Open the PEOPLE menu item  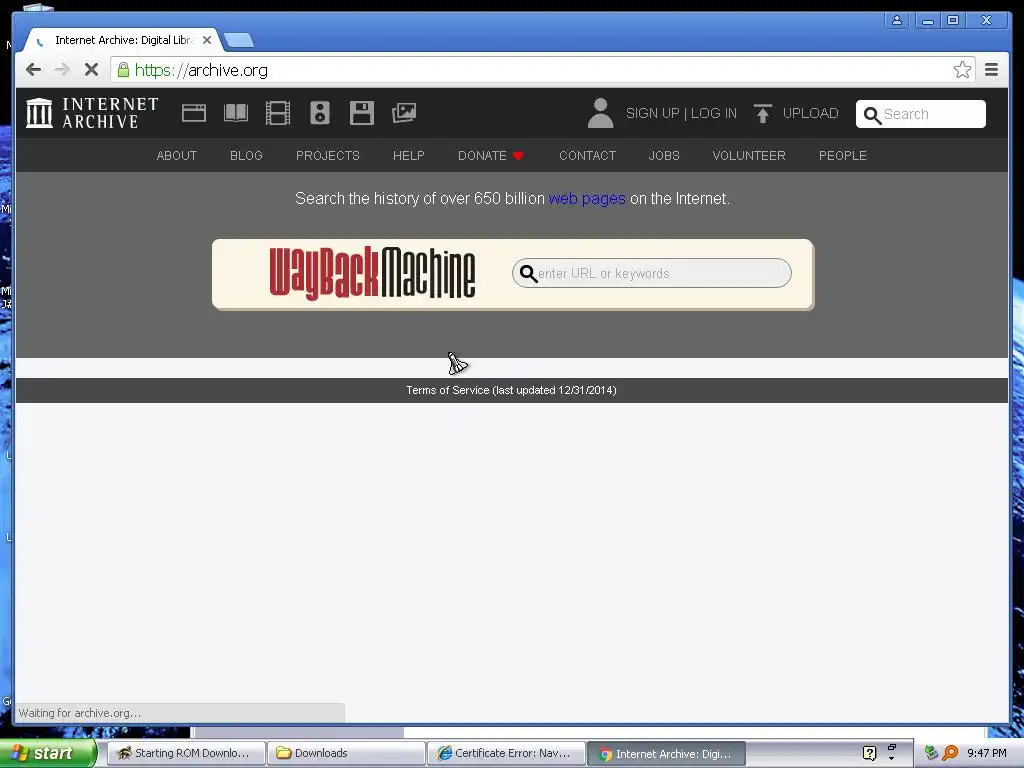pos(842,155)
